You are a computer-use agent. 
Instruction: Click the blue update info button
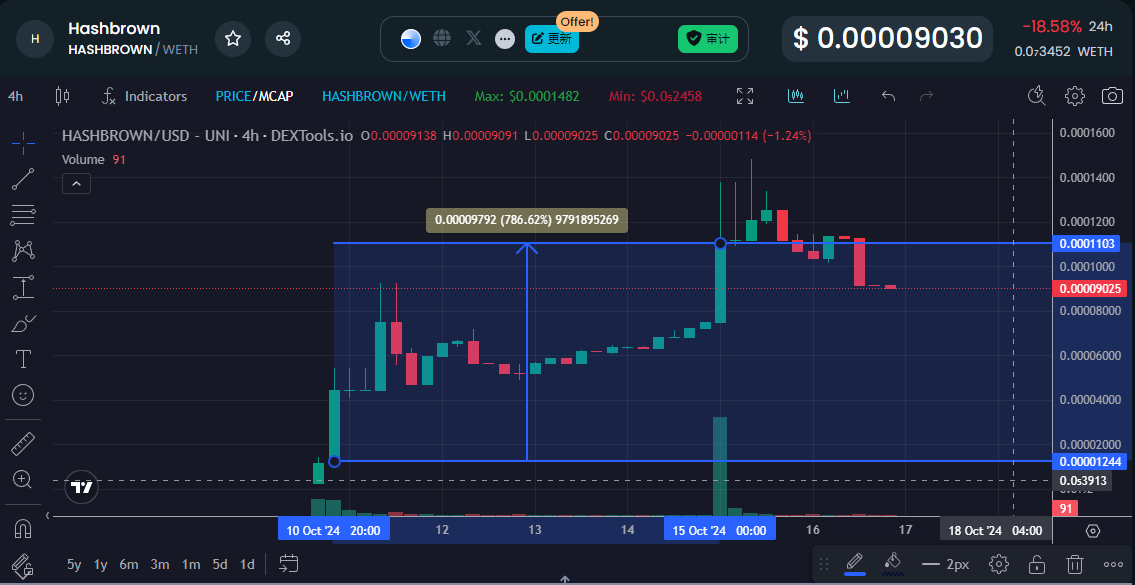[x=552, y=39]
